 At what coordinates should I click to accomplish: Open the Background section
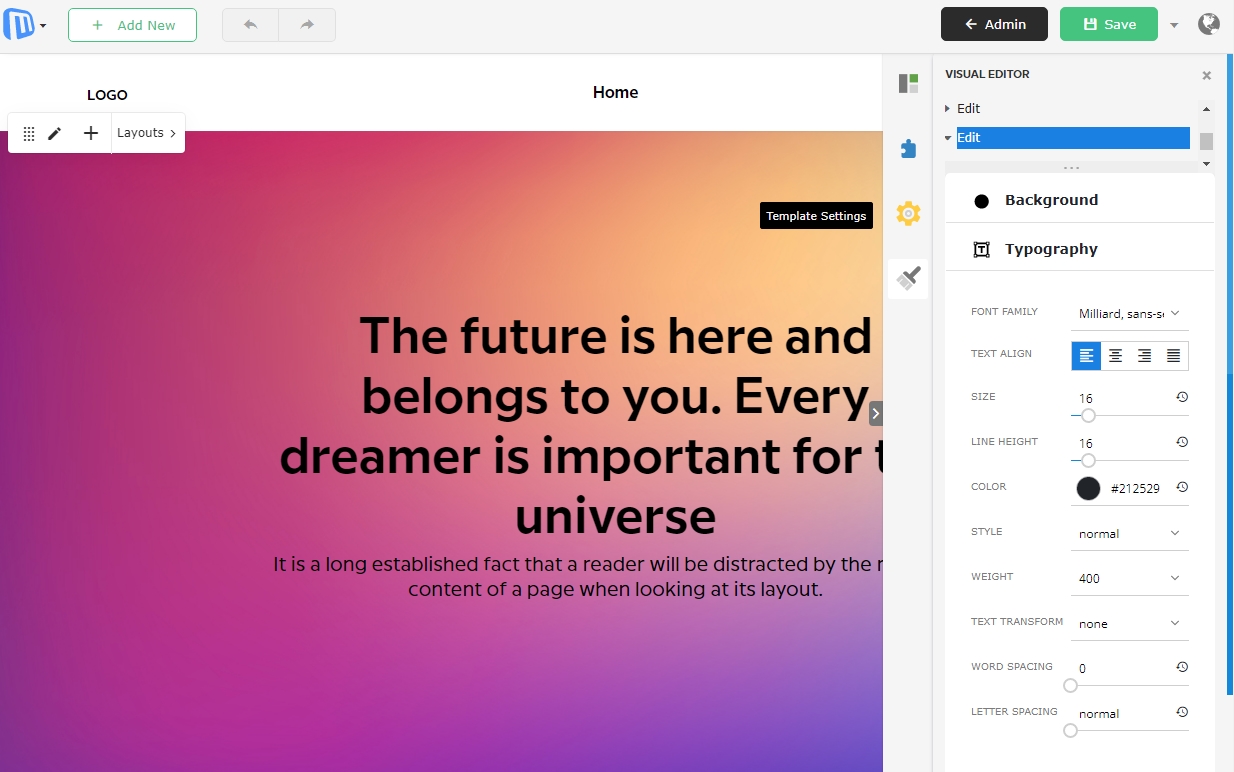pos(1080,200)
